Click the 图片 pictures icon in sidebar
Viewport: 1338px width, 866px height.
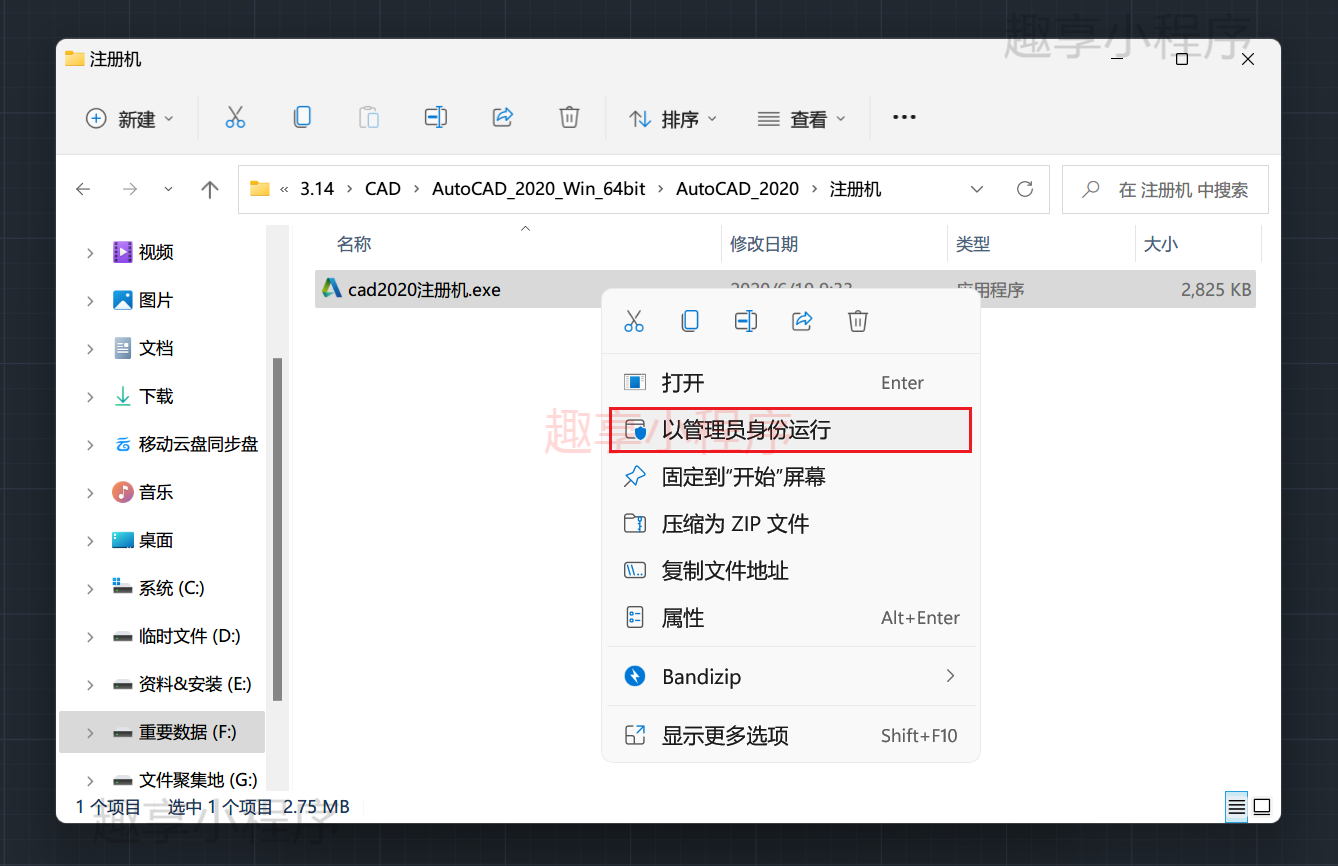pyautogui.click(x=123, y=300)
